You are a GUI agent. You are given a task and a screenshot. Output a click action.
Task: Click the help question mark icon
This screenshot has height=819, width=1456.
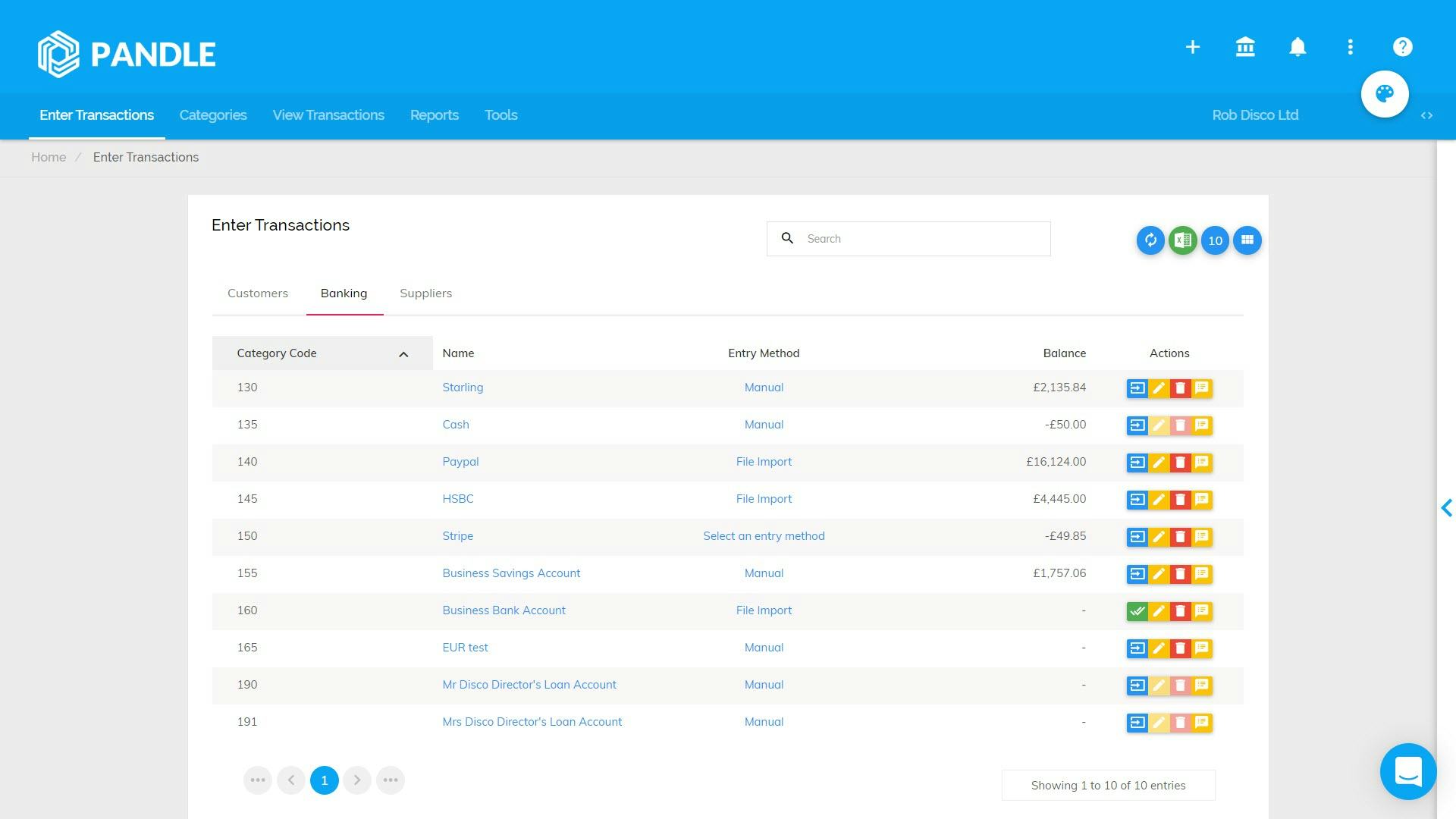(1402, 47)
